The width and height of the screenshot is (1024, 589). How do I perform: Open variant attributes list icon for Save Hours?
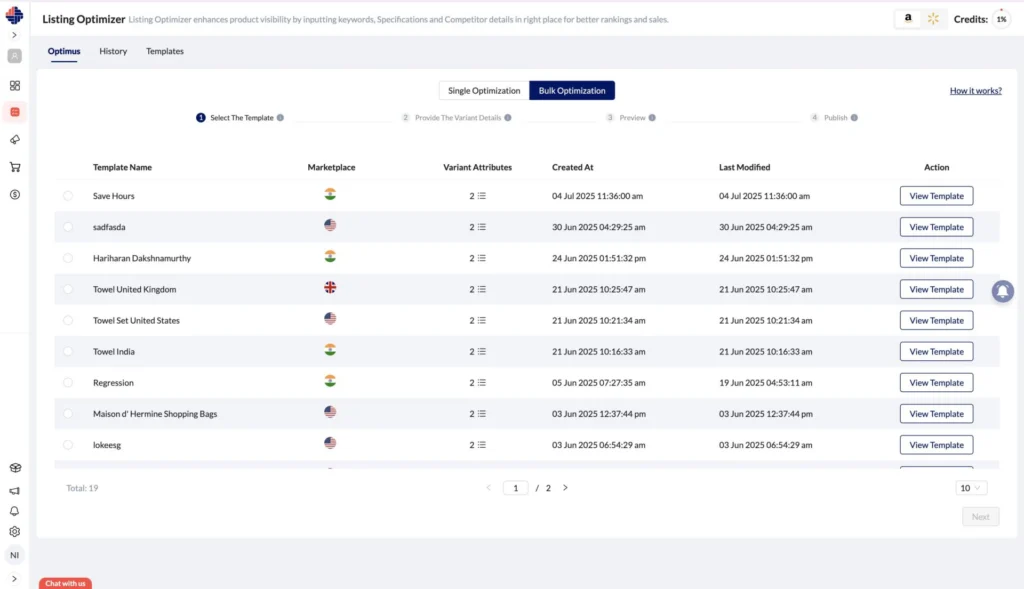481,196
